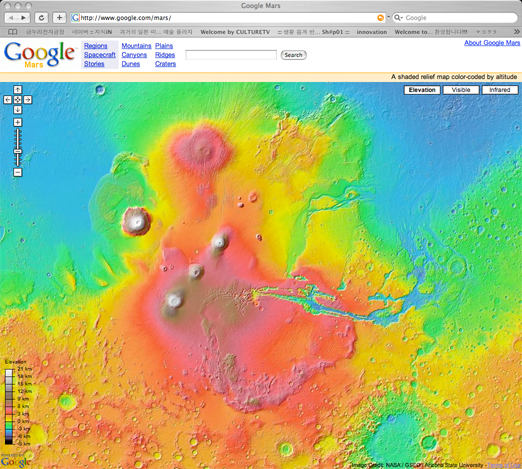Click the Mars search text field
The image size is (522, 469).
pyautogui.click(x=231, y=55)
